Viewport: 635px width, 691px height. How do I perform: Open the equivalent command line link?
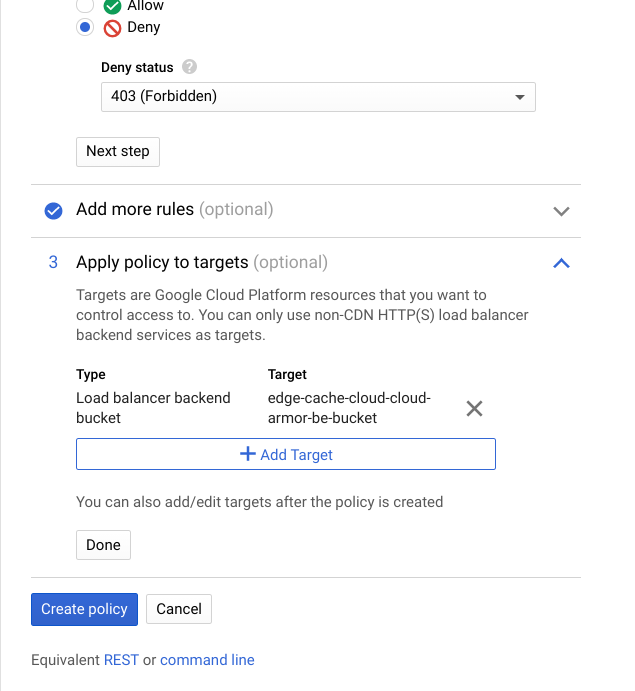pyautogui.click(x=207, y=660)
